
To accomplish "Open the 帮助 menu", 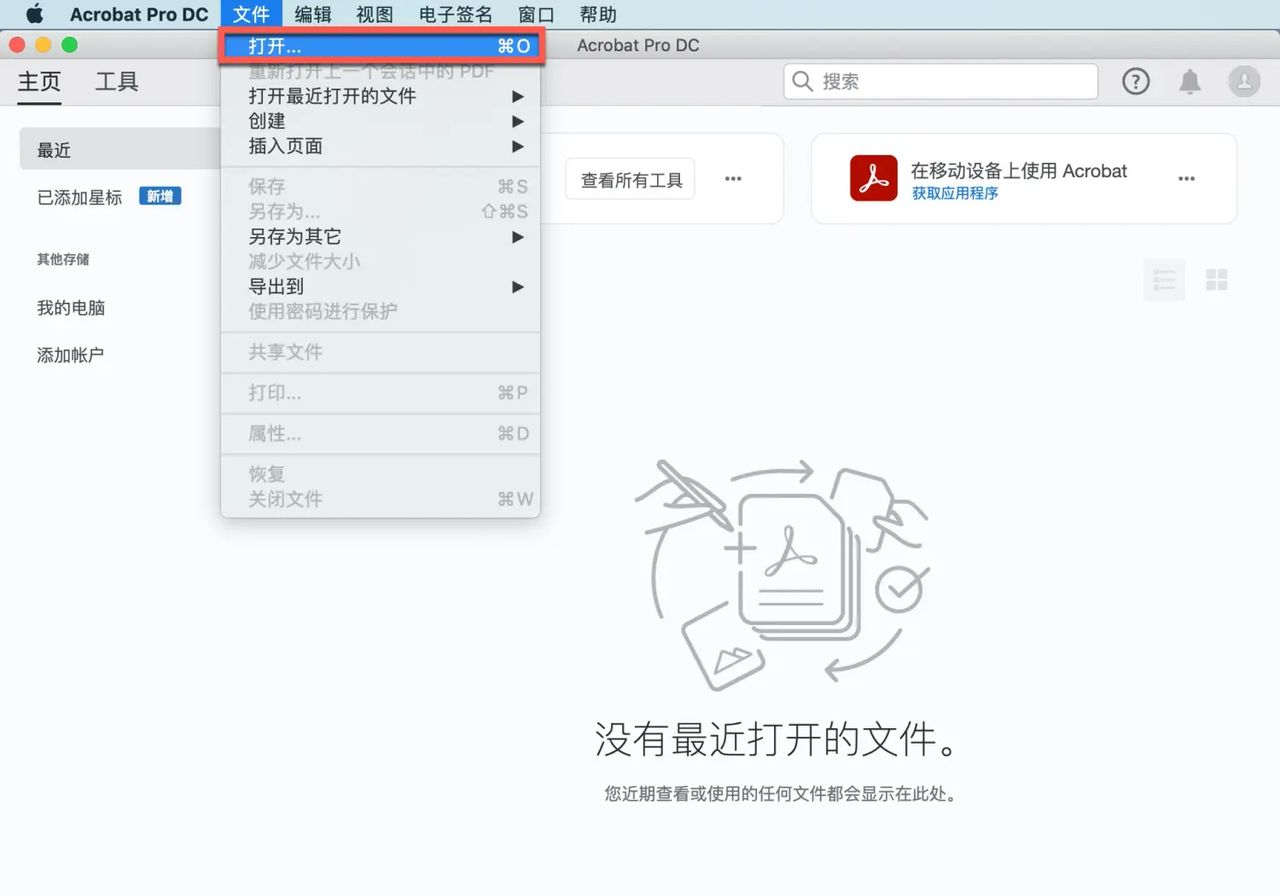I will point(598,14).
